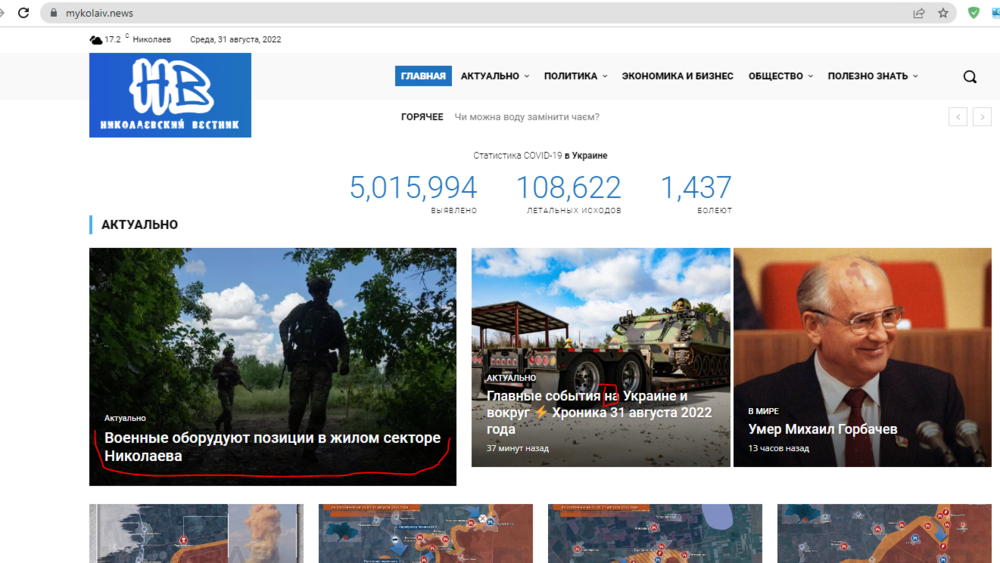Select the Главная navigation tab

point(423,76)
